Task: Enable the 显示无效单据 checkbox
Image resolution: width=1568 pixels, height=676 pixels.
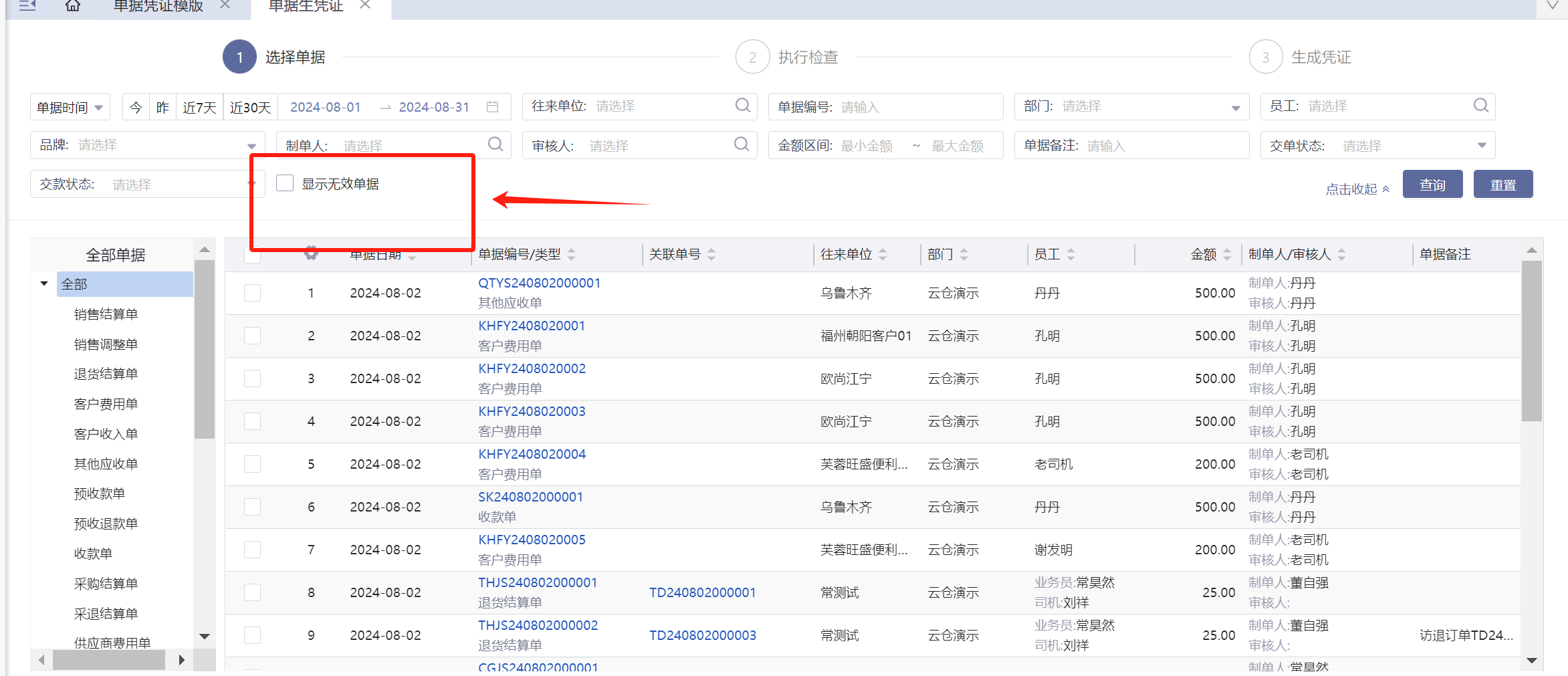Action: (285, 183)
